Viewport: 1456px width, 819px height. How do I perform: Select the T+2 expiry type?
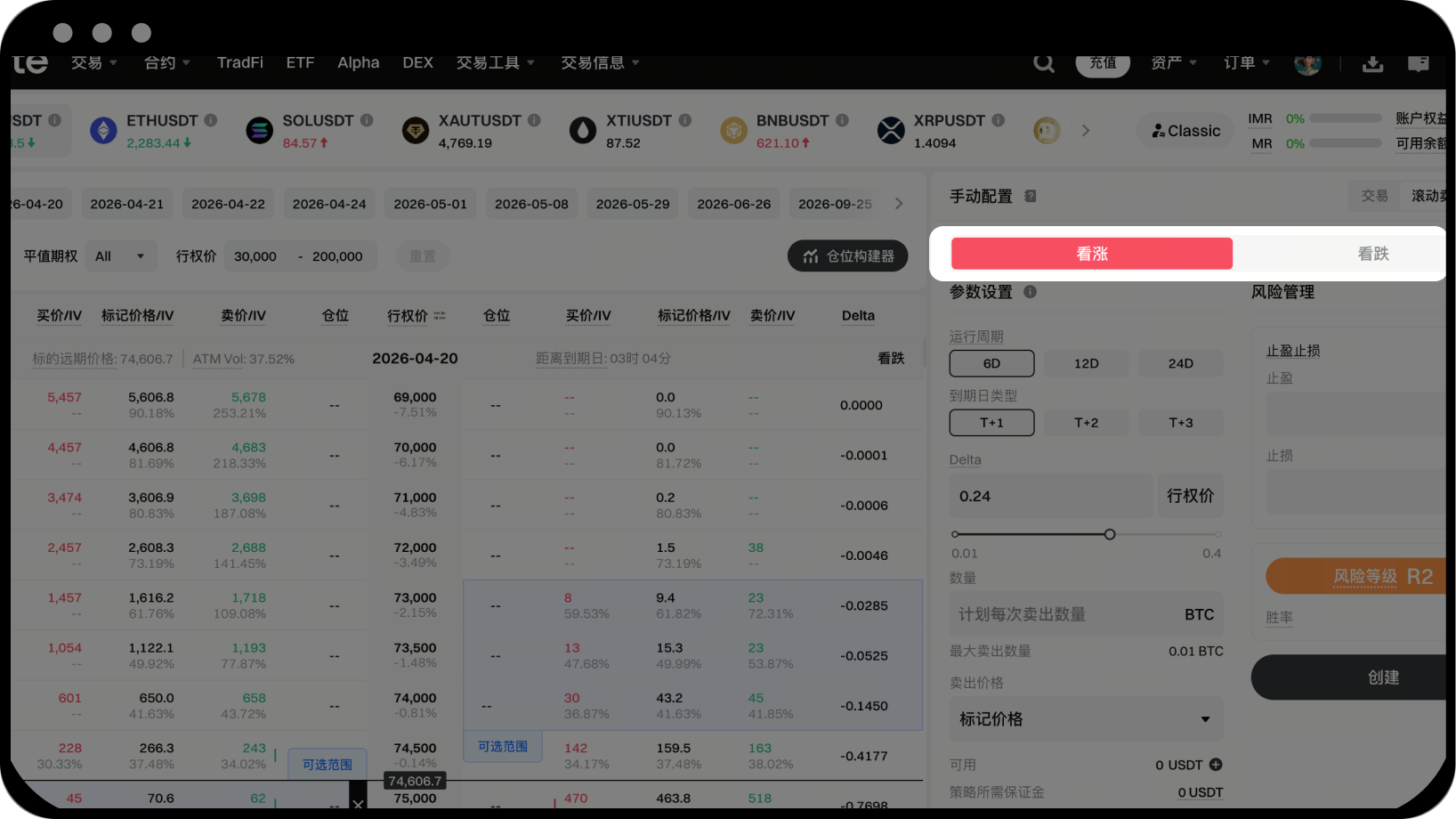[1086, 423]
